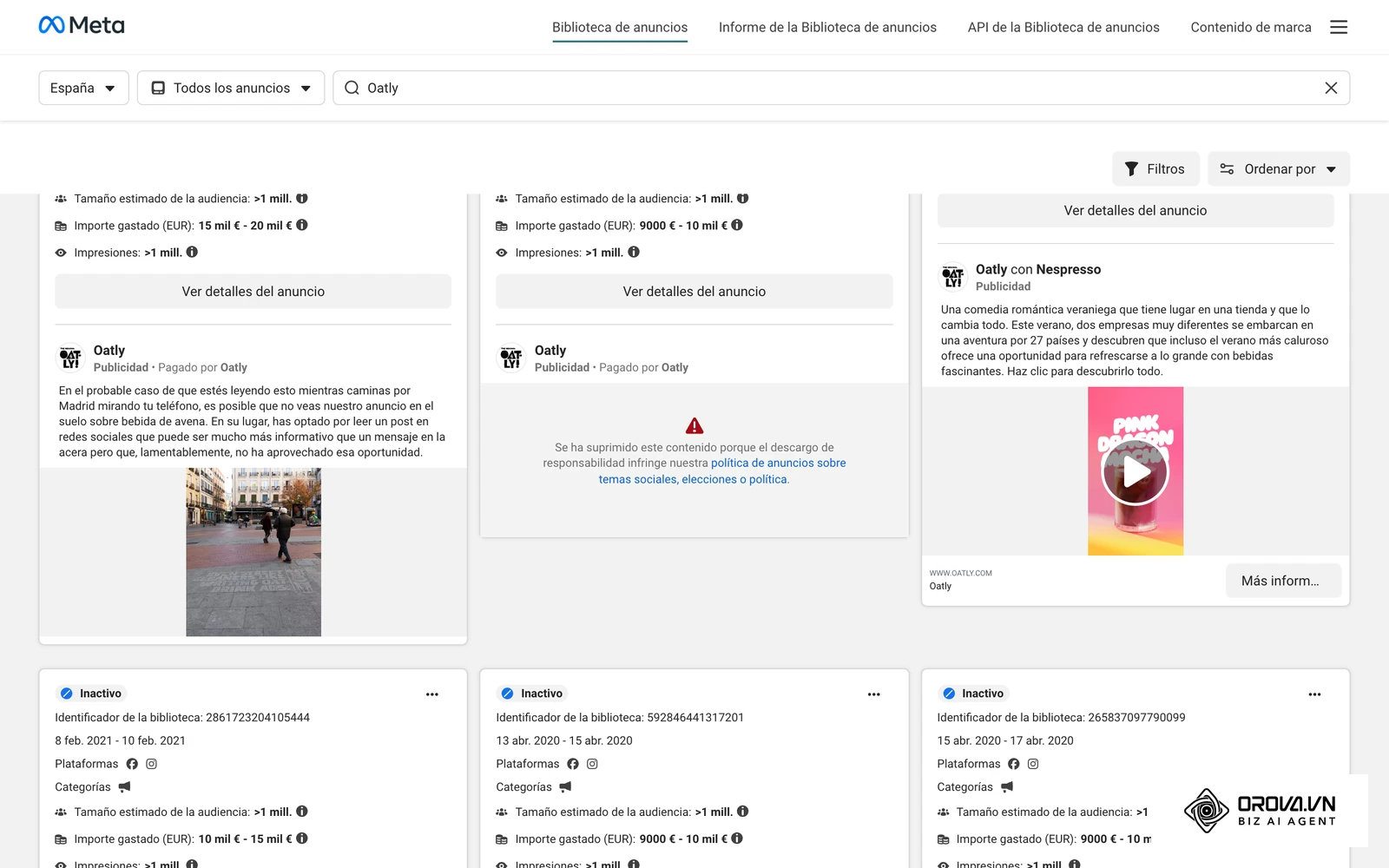Image resolution: width=1389 pixels, height=868 pixels.
Task: Play the Pink Dragon video
Action: pyautogui.click(x=1136, y=471)
